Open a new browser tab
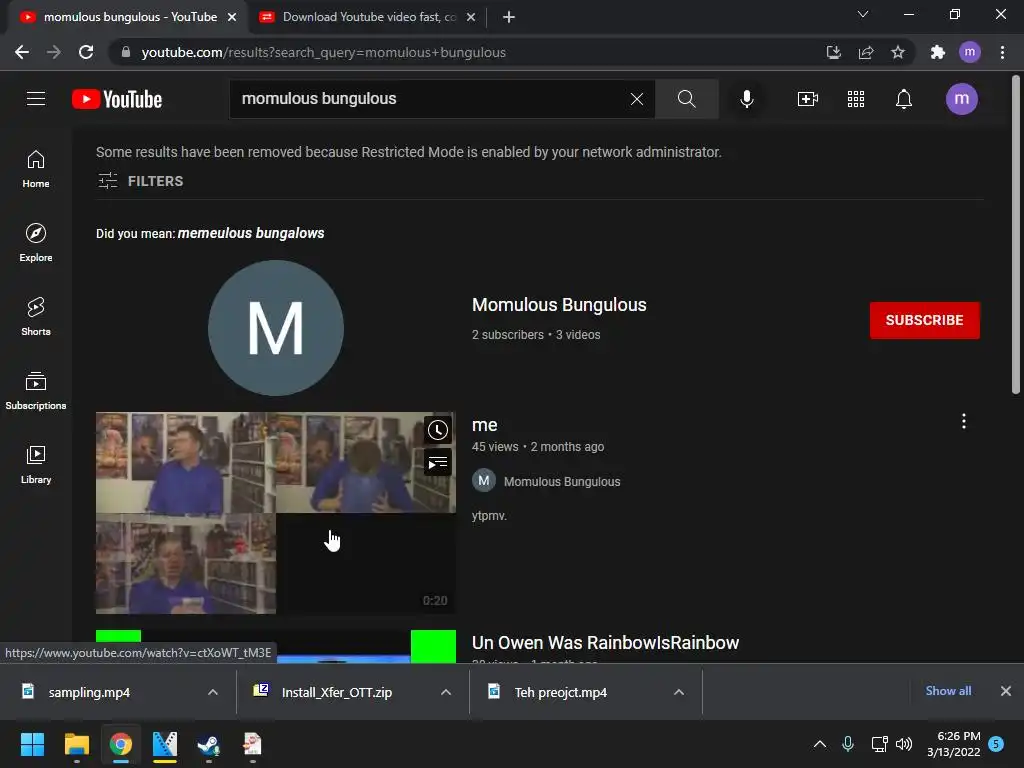 point(509,17)
